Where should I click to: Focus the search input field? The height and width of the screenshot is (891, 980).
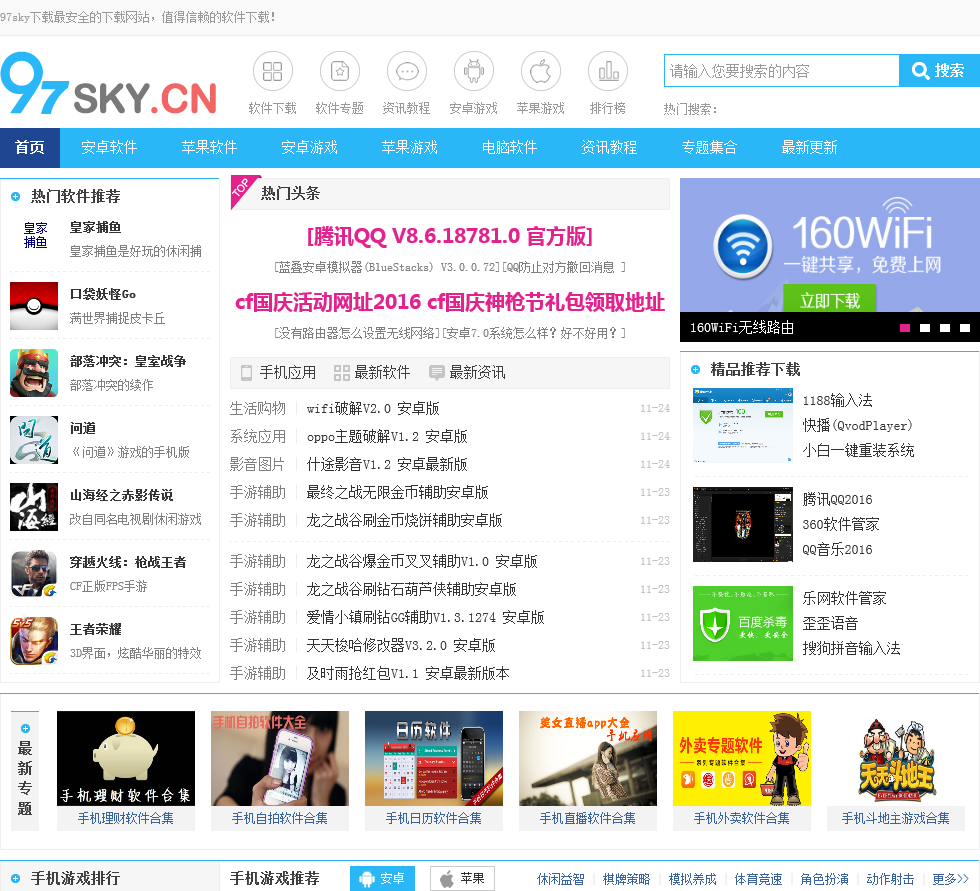pos(781,71)
